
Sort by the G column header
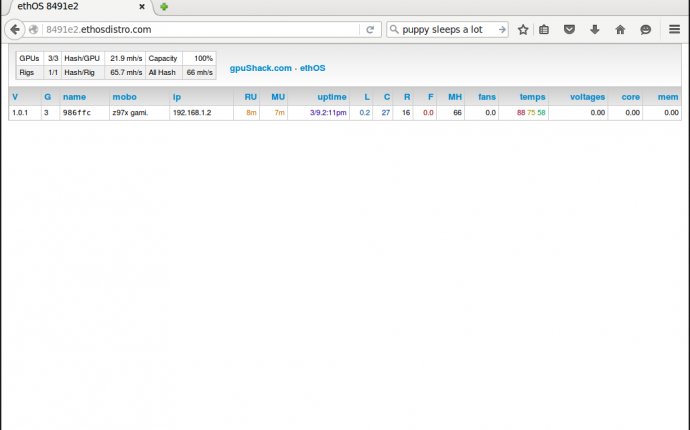47,97
